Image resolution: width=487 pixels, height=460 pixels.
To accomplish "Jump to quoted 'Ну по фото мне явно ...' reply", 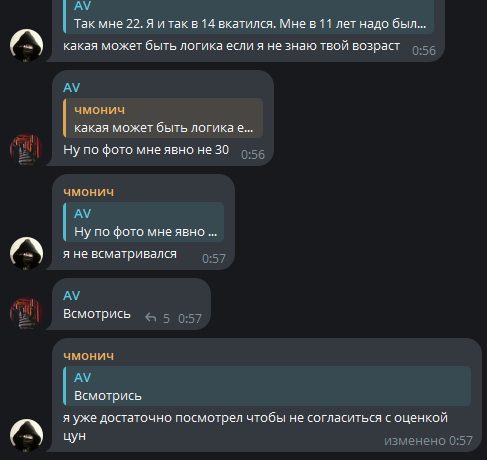I will [x=143, y=222].
